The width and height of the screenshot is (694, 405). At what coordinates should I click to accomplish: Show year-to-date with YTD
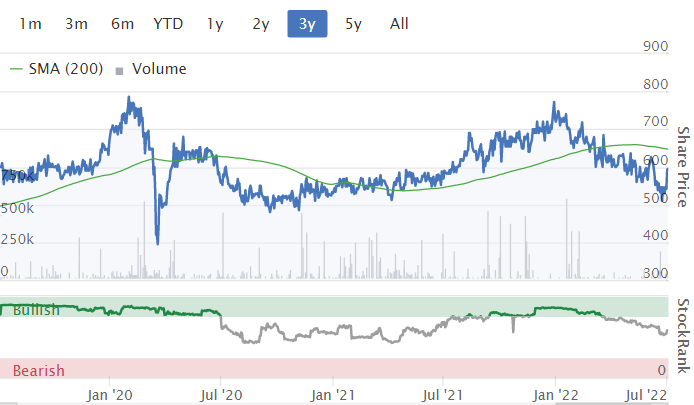tap(168, 23)
